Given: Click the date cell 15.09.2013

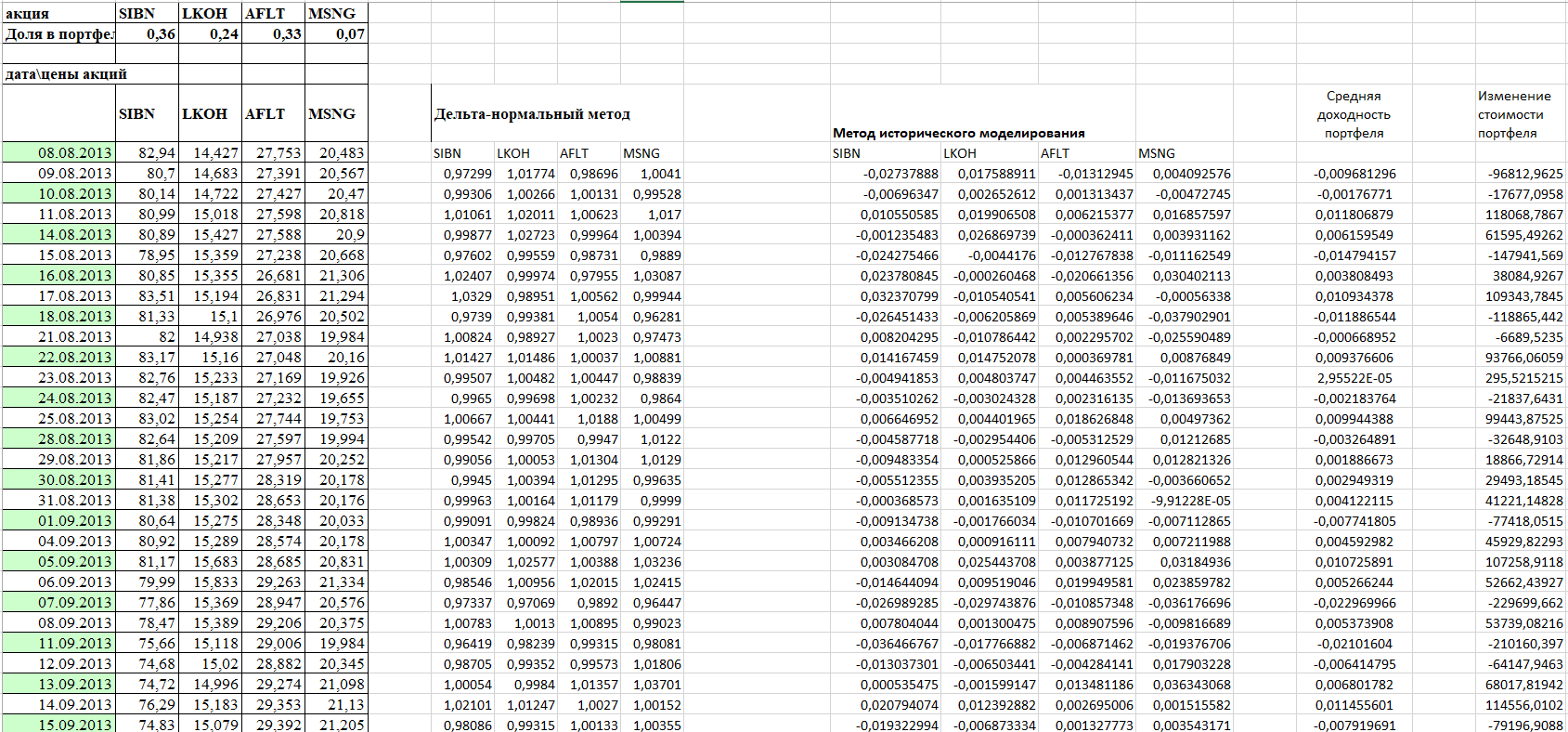Looking at the screenshot, I should point(59,725).
